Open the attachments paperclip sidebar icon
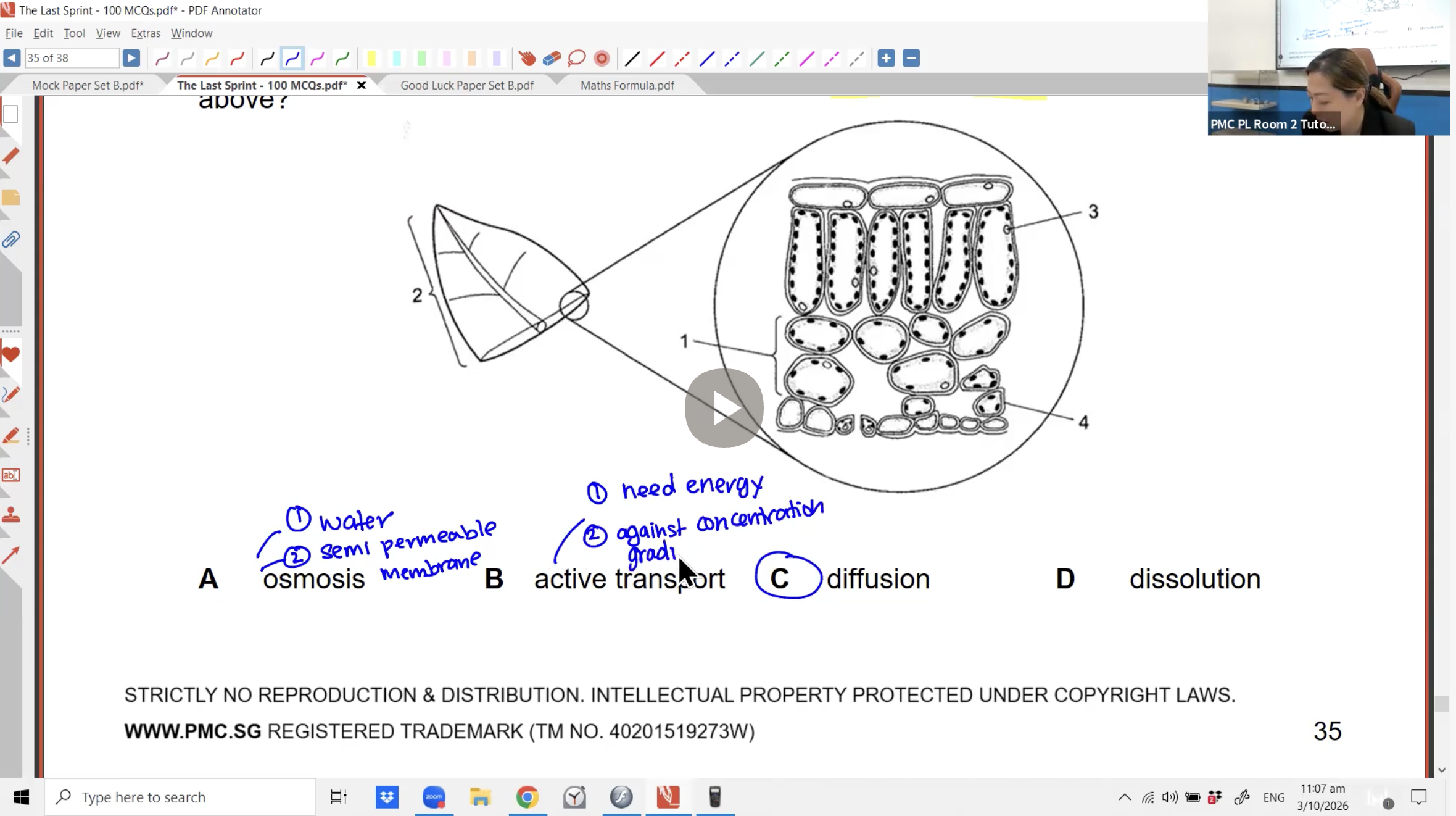The width and height of the screenshot is (1456, 816). pos(10,239)
